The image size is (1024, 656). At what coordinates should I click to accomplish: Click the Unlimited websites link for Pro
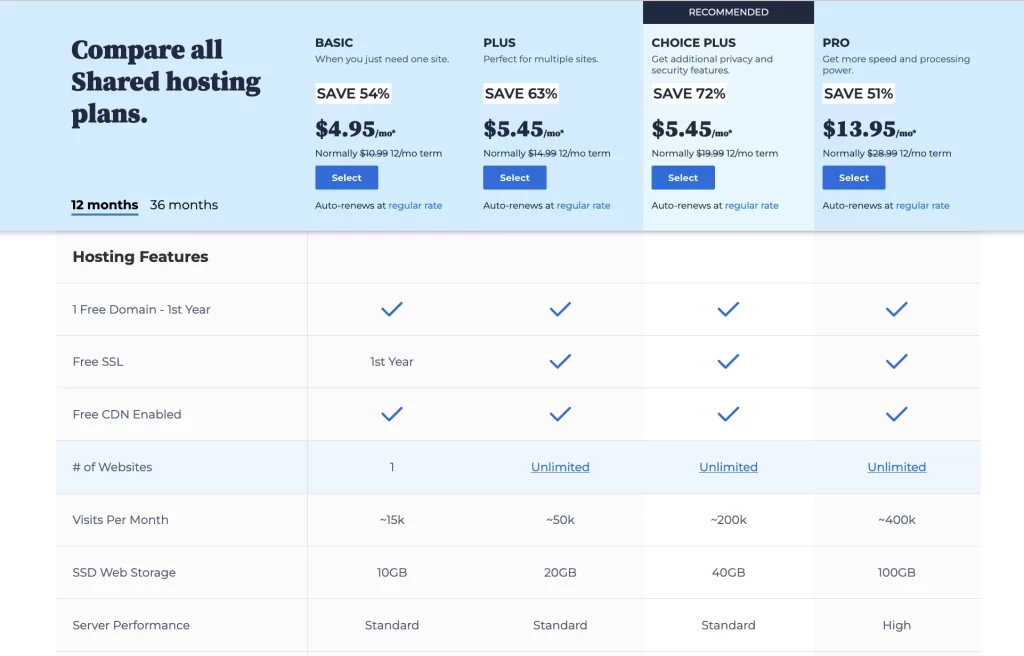[x=897, y=467]
